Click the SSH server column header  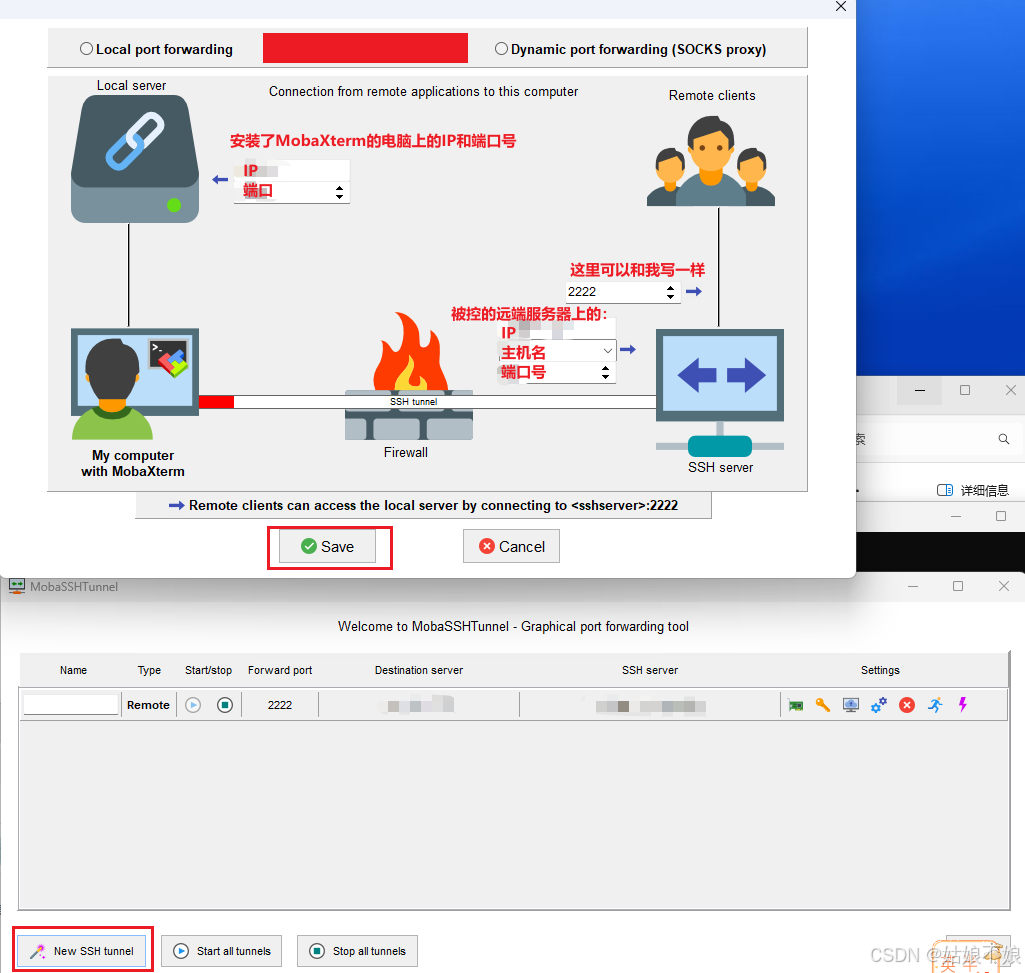[x=650, y=670]
